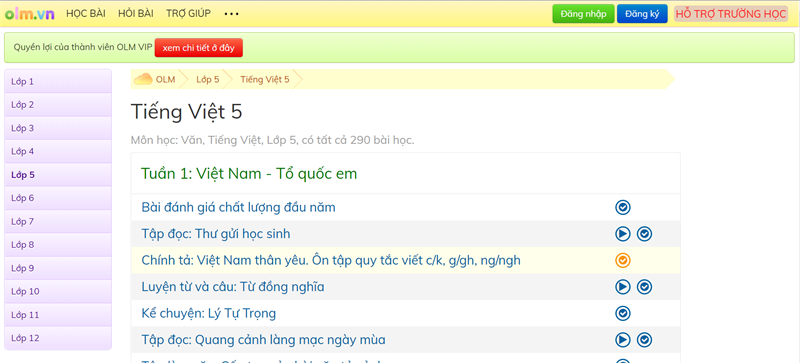Select Lớp 9 in sidebar
This screenshot has height=363, width=800.
58,268
